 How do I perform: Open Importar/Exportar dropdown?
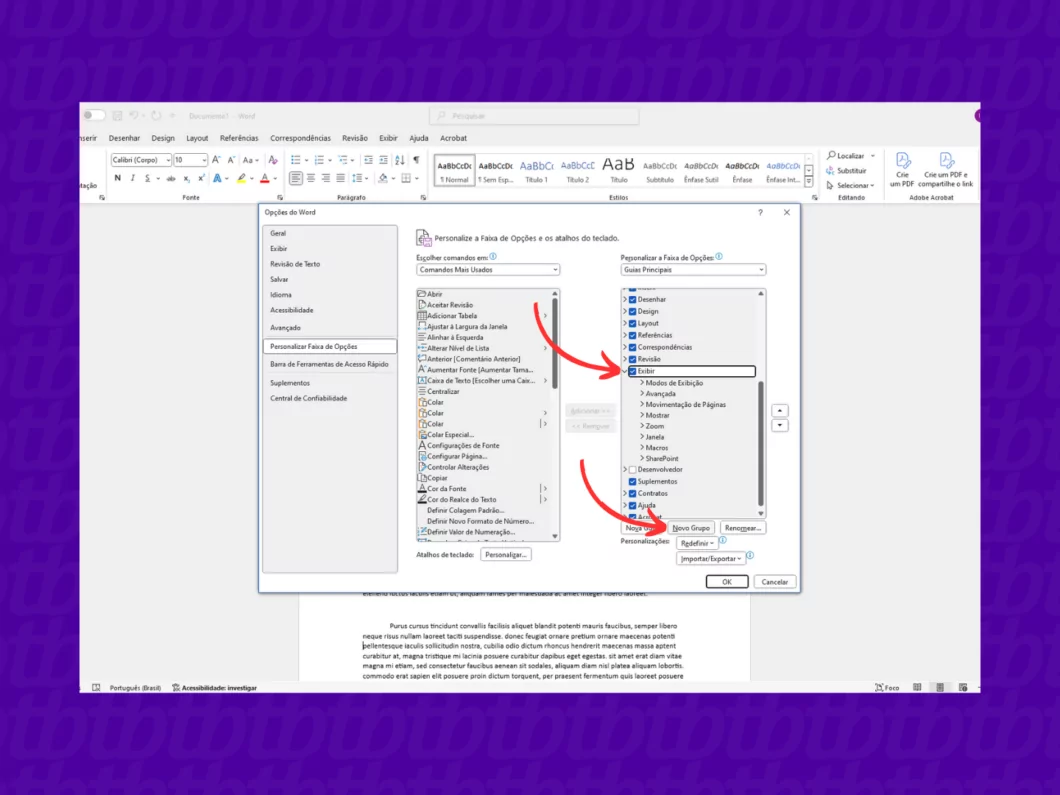(x=711, y=559)
